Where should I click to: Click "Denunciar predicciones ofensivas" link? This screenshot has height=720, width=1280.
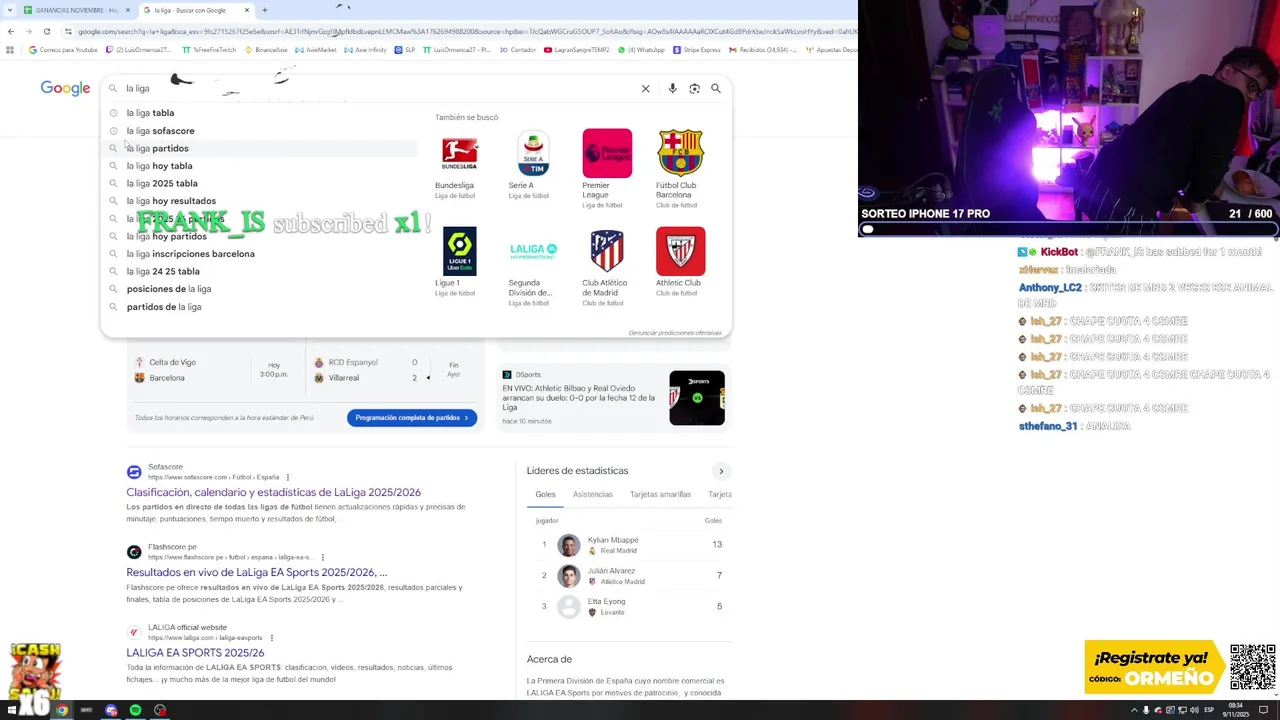[675, 333]
